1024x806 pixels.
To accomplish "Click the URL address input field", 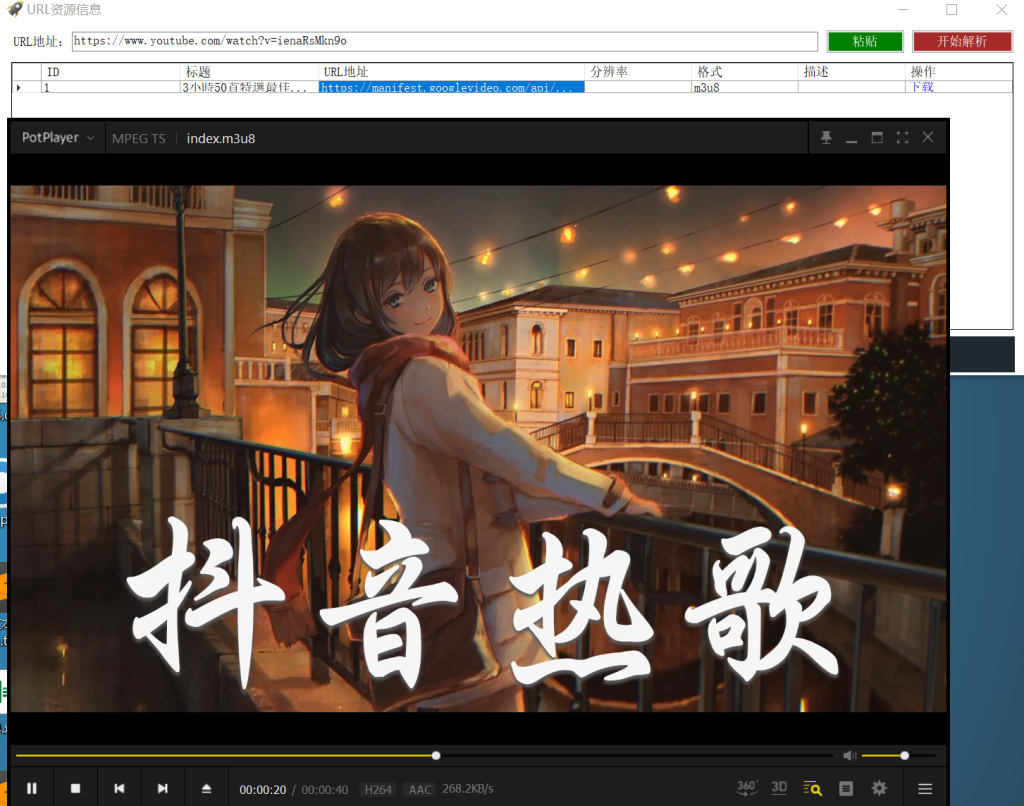I will [x=445, y=41].
